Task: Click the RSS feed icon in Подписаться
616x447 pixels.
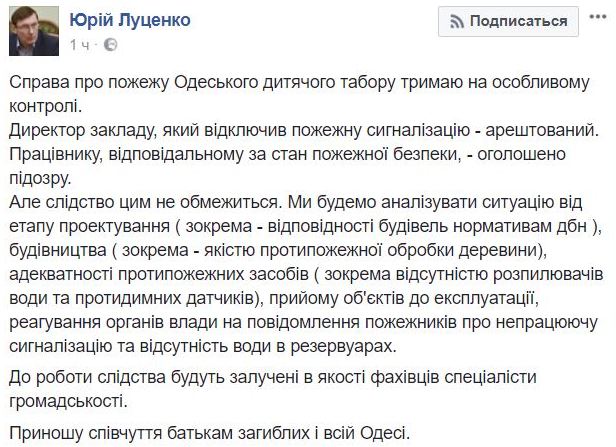Action: [457, 21]
